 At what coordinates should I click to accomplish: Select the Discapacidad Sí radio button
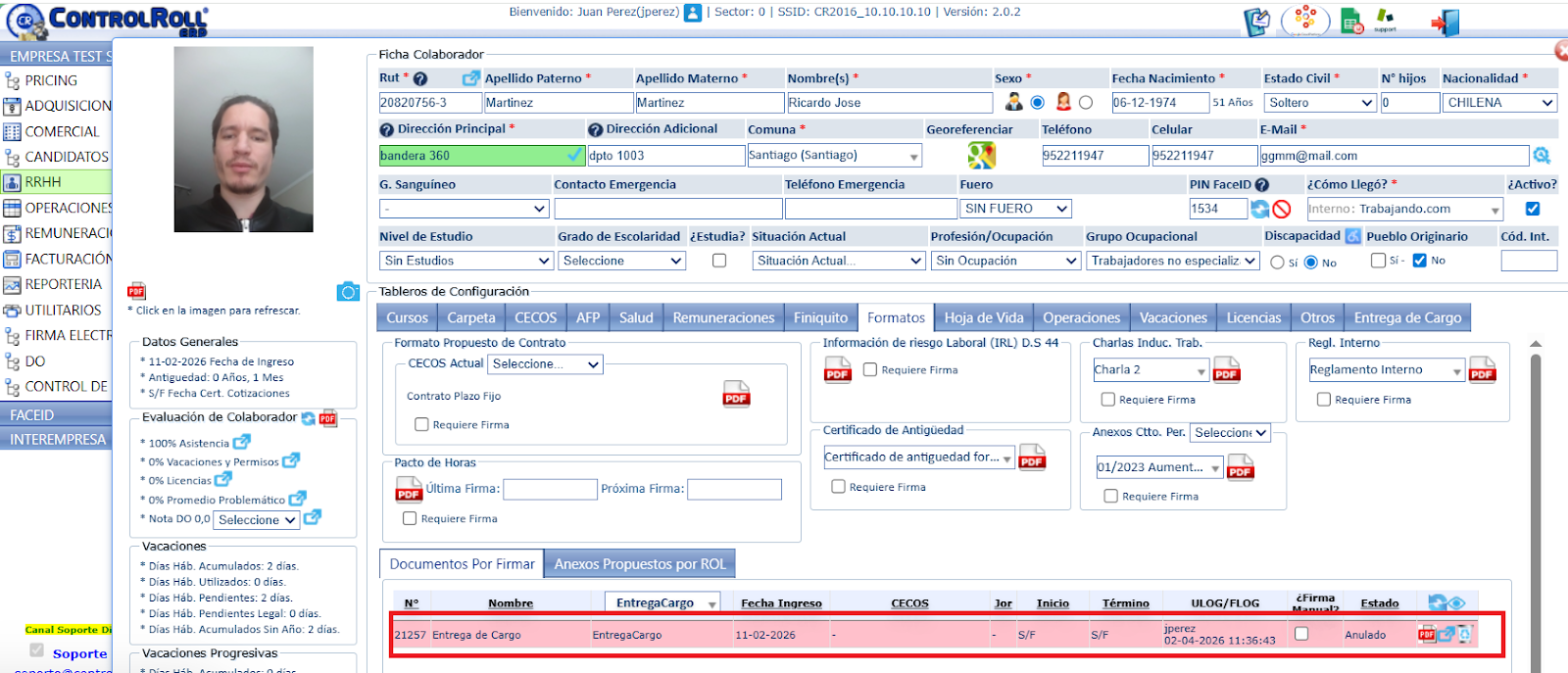1277,263
